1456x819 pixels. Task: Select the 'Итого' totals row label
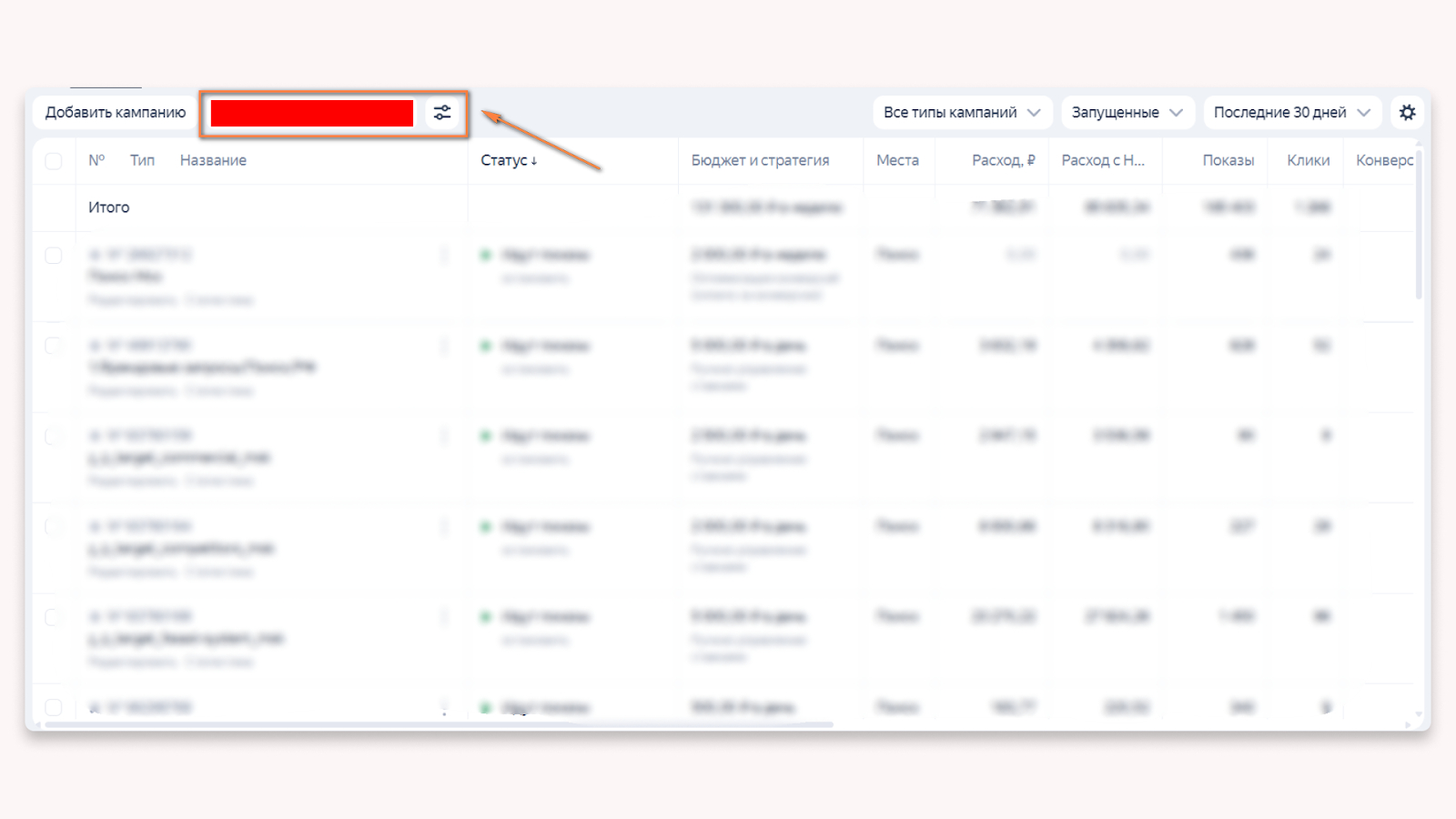click(x=109, y=207)
